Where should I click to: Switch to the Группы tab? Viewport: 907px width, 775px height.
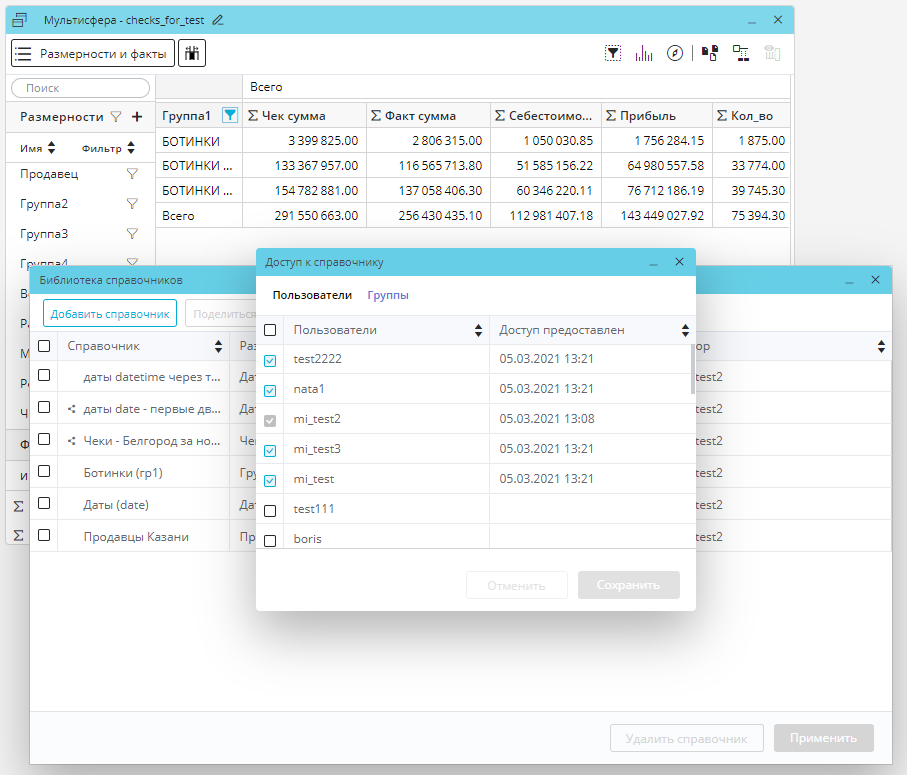click(388, 295)
